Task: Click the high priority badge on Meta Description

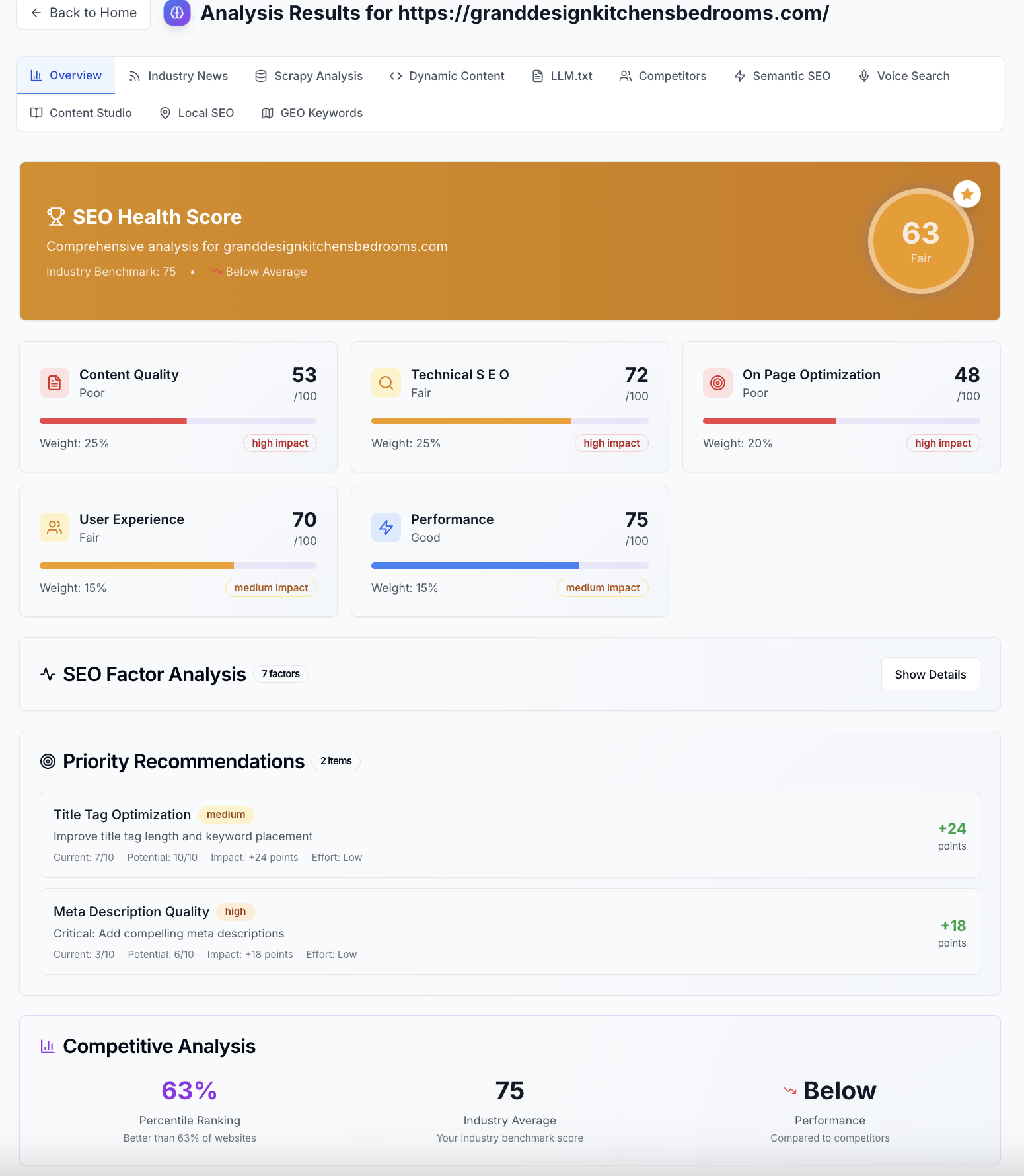Action: [235, 912]
